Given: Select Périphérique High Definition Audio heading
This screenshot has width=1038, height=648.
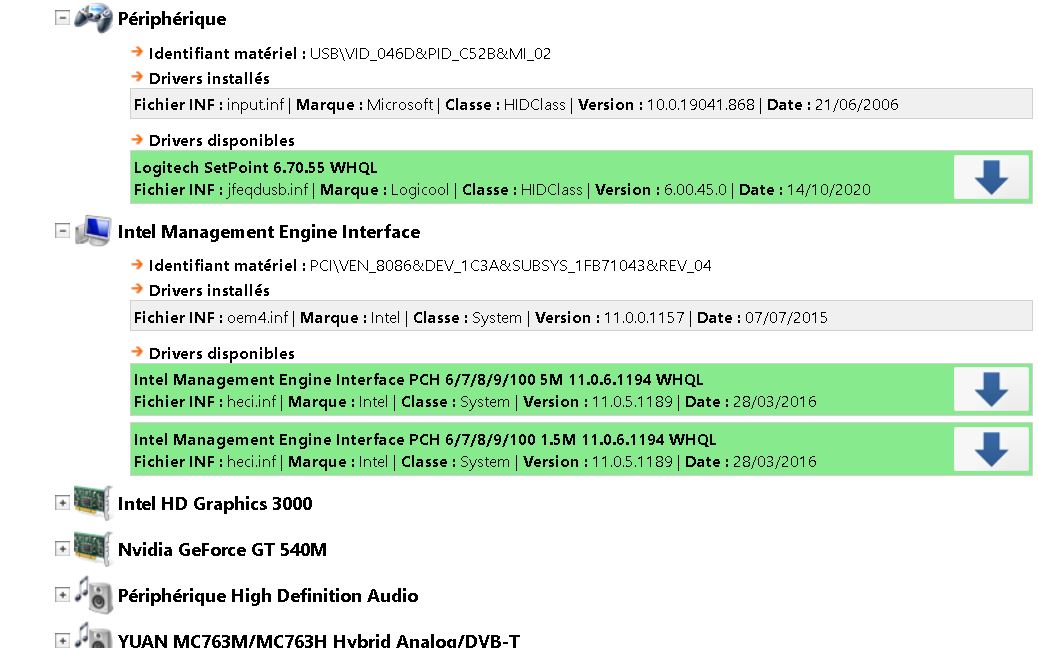Looking at the screenshot, I should click(x=268, y=596).
